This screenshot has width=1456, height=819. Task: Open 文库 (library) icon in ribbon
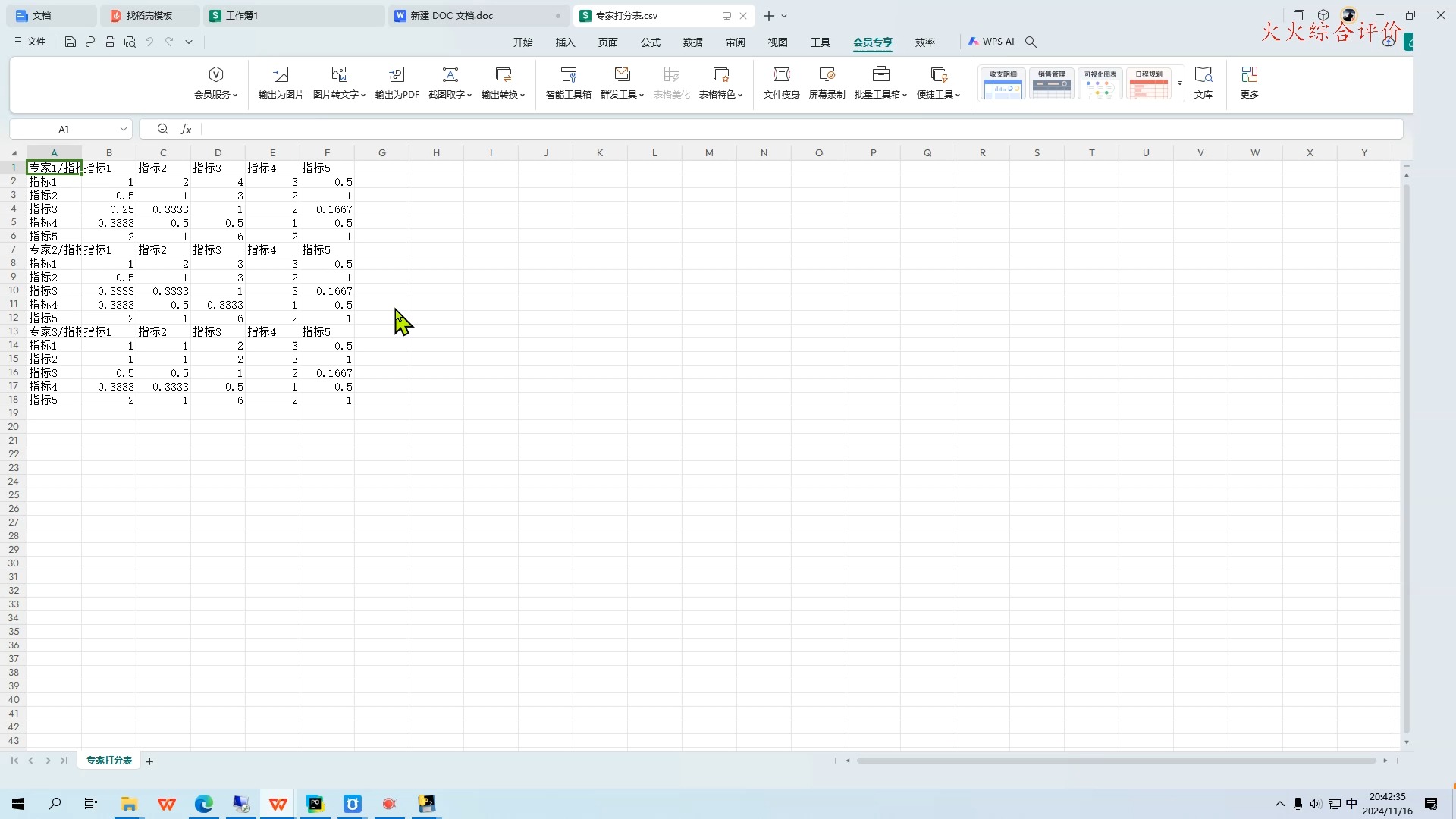[x=1203, y=75]
